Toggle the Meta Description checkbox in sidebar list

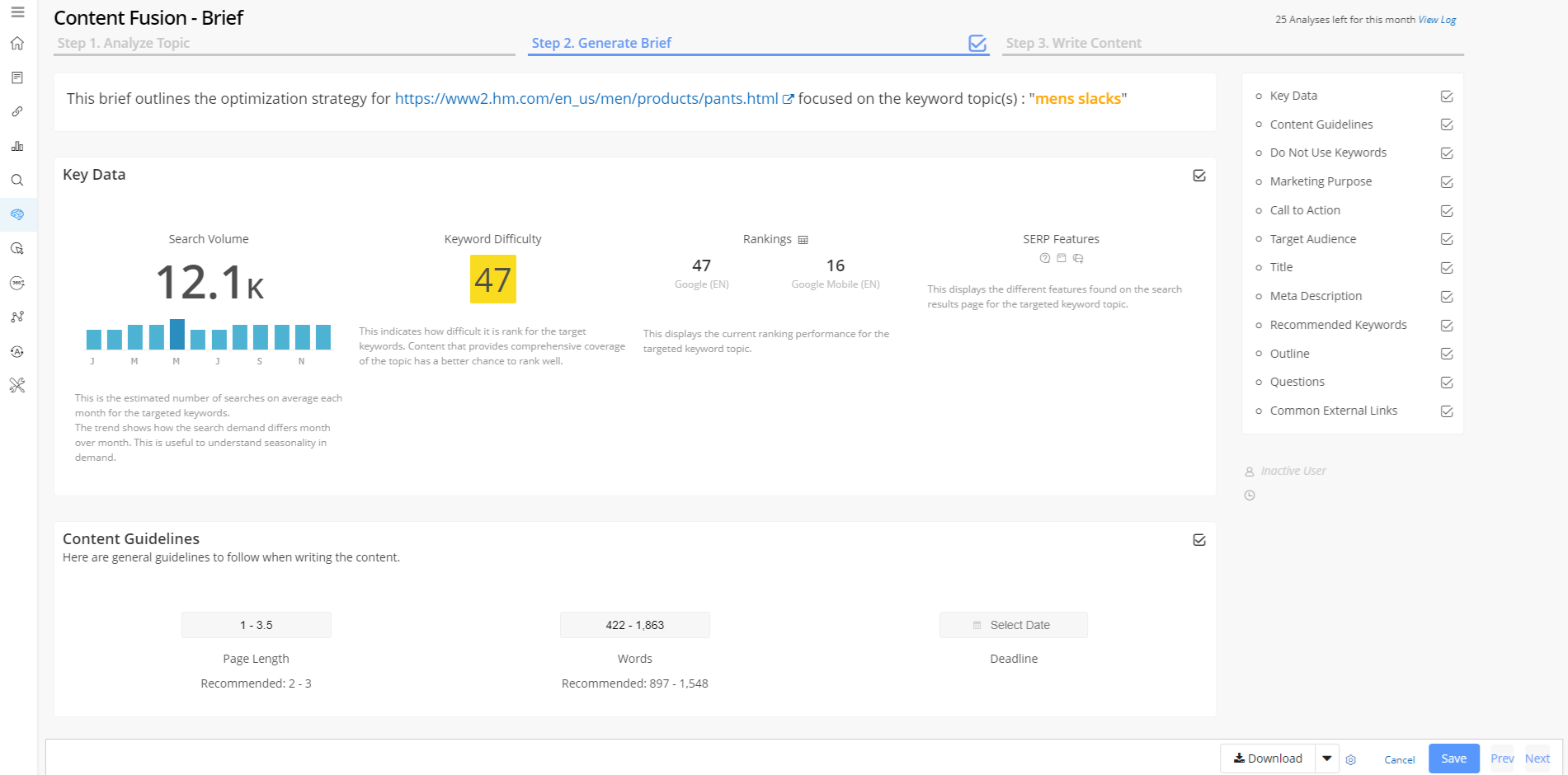[x=1446, y=297]
